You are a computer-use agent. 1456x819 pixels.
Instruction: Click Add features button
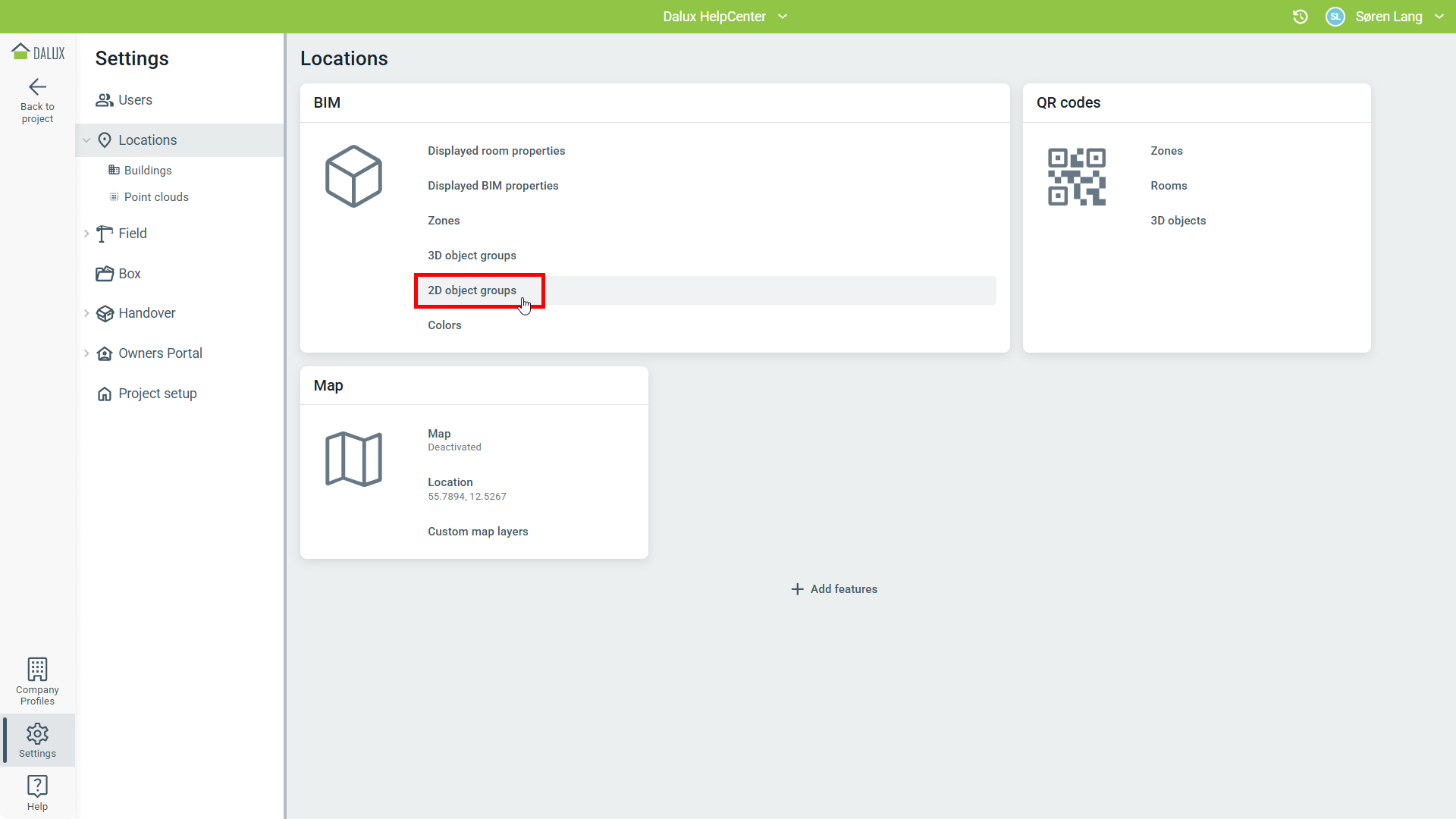pos(834,589)
